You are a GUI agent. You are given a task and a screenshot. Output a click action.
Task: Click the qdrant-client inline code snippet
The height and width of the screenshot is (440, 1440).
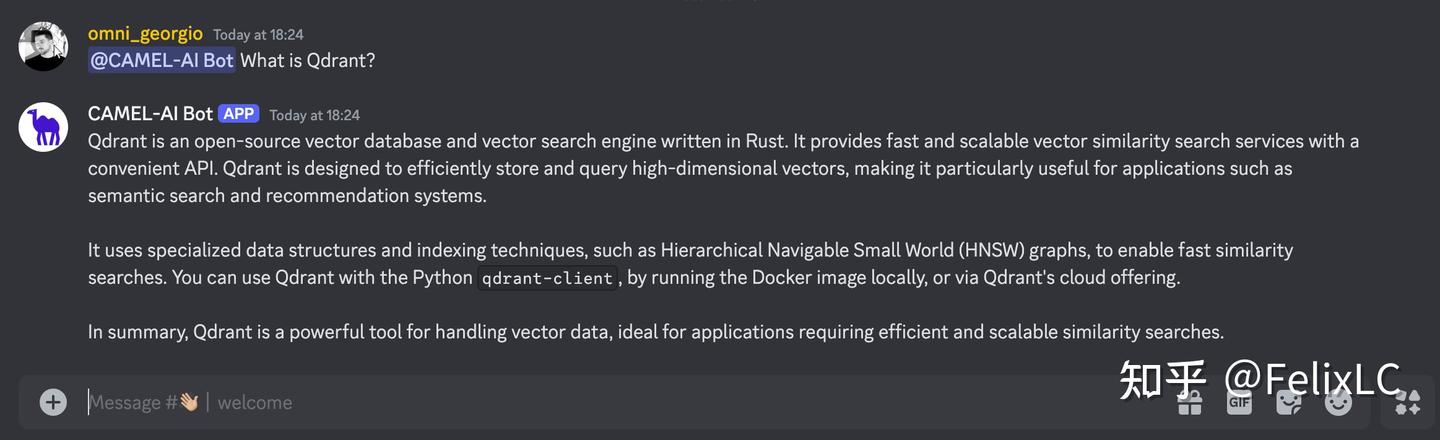(x=547, y=278)
